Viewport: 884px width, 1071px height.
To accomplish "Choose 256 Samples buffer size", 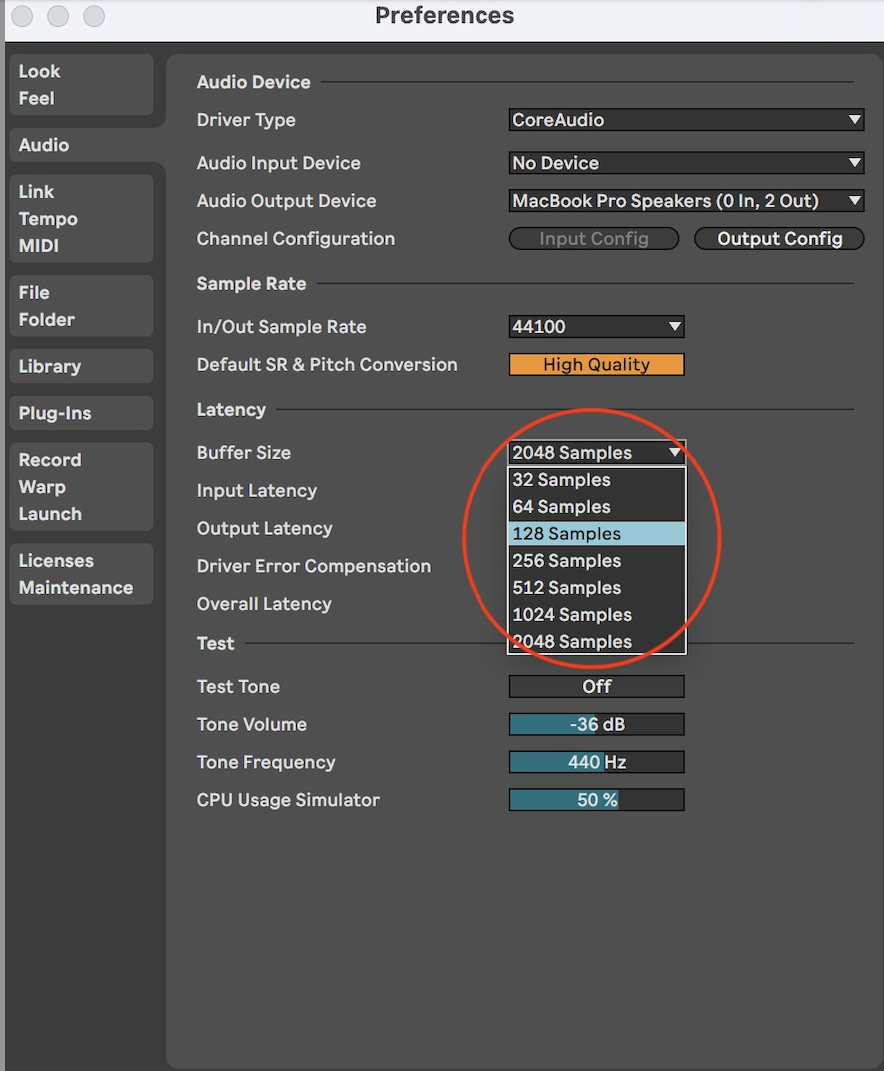I will tap(596, 561).
